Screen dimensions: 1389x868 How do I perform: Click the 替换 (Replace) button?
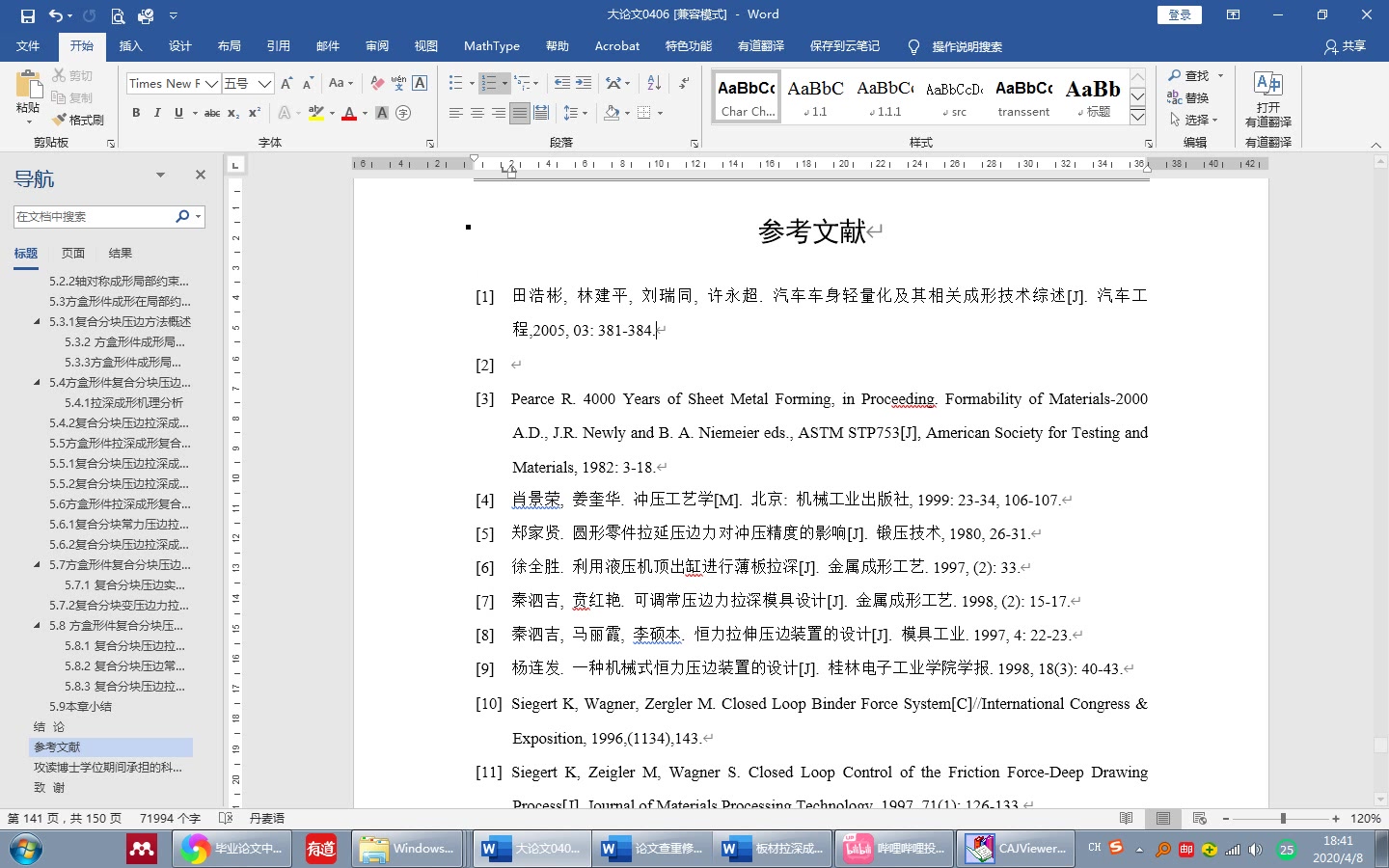point(1188,97)
